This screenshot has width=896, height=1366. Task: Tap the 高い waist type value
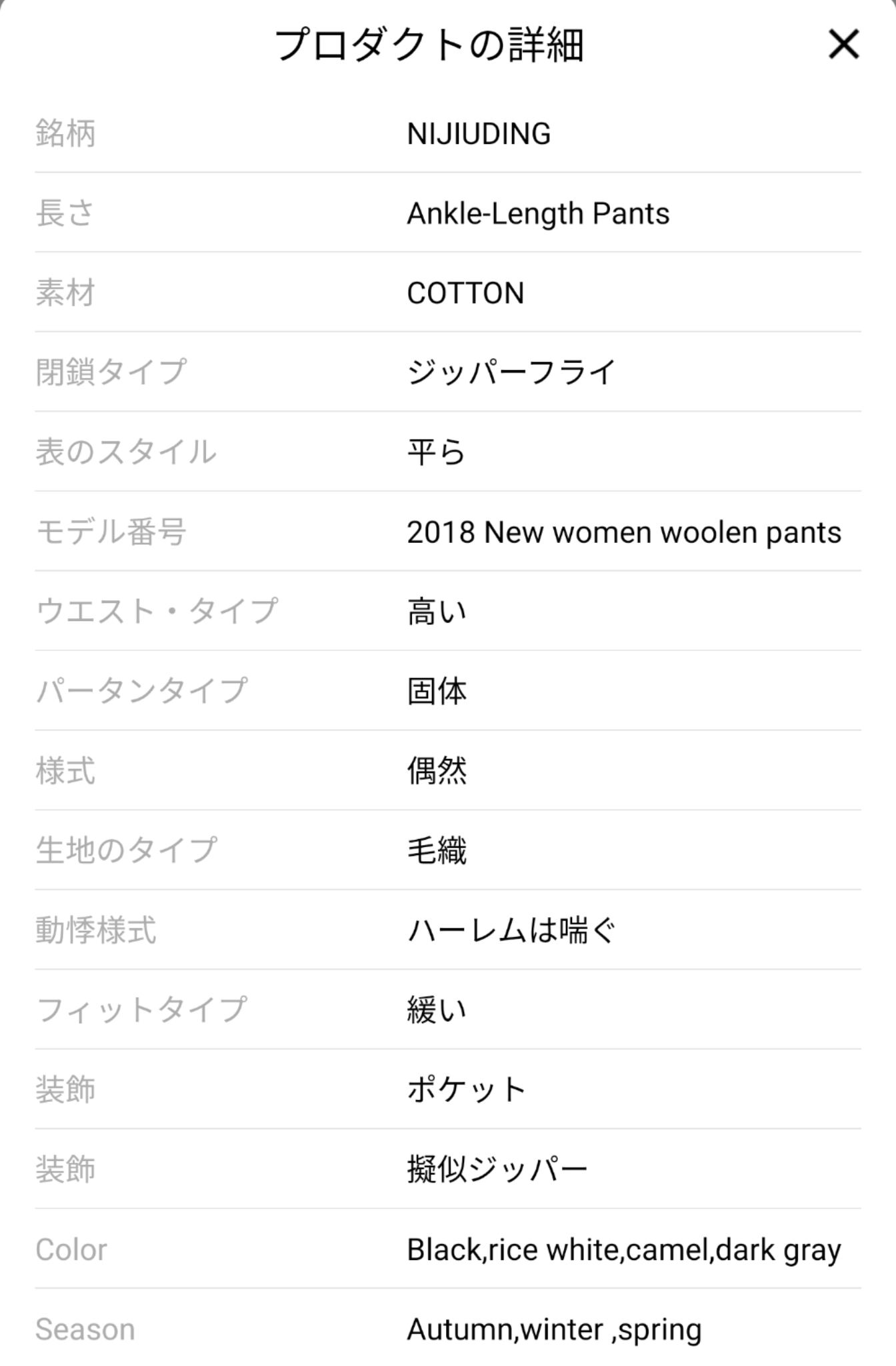(437, 612)
